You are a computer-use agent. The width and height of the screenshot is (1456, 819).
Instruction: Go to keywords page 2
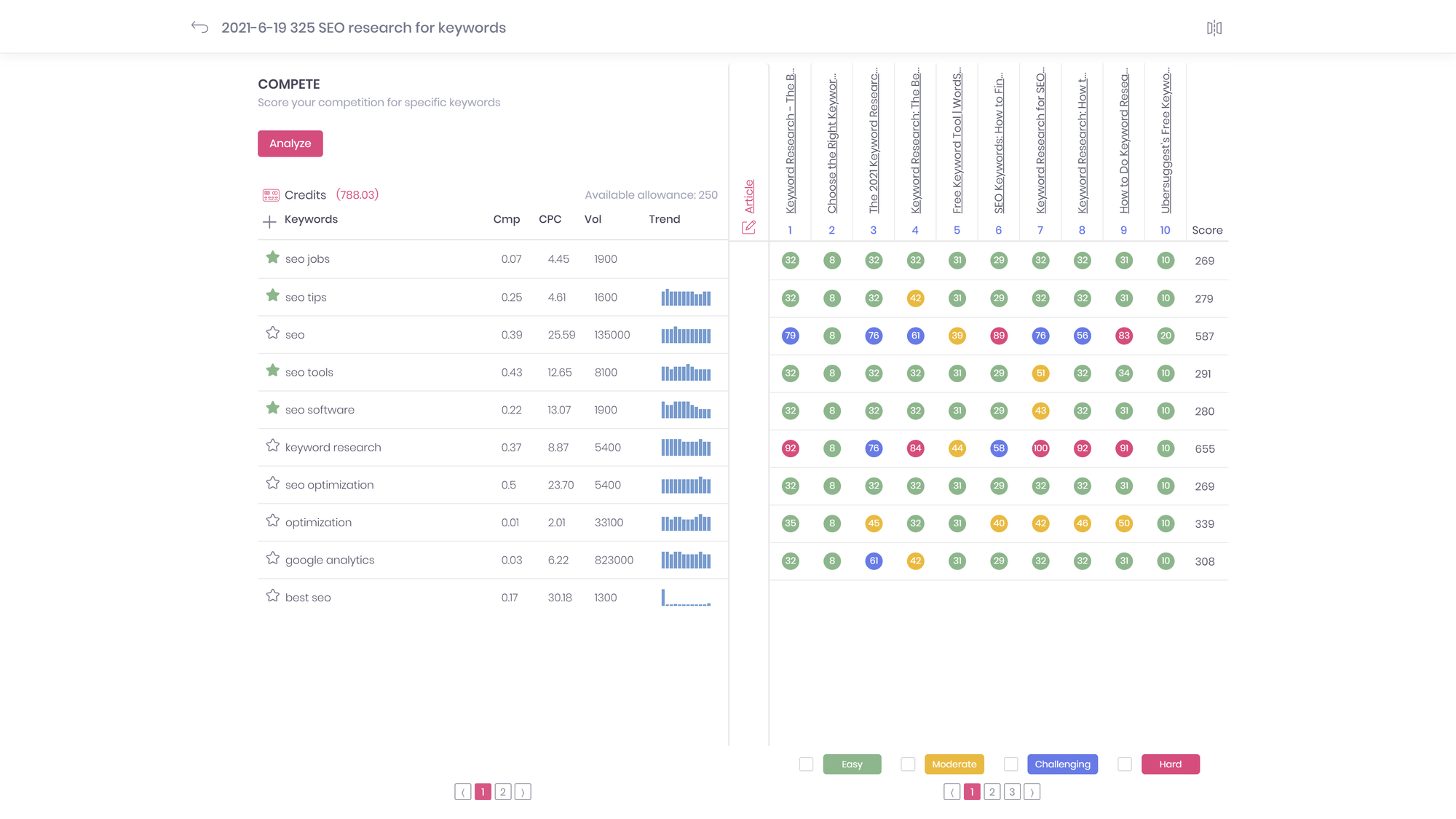click(x=503, y=792)
